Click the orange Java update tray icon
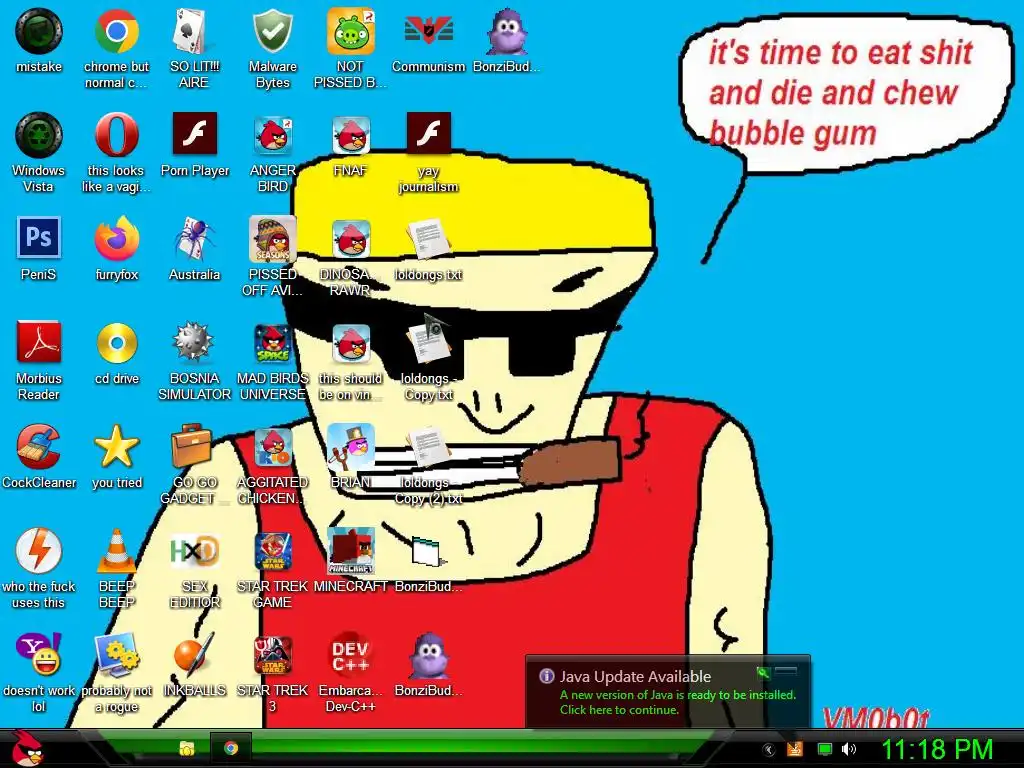The width and height of the screenshot is (1024, 768). point(795,749)
